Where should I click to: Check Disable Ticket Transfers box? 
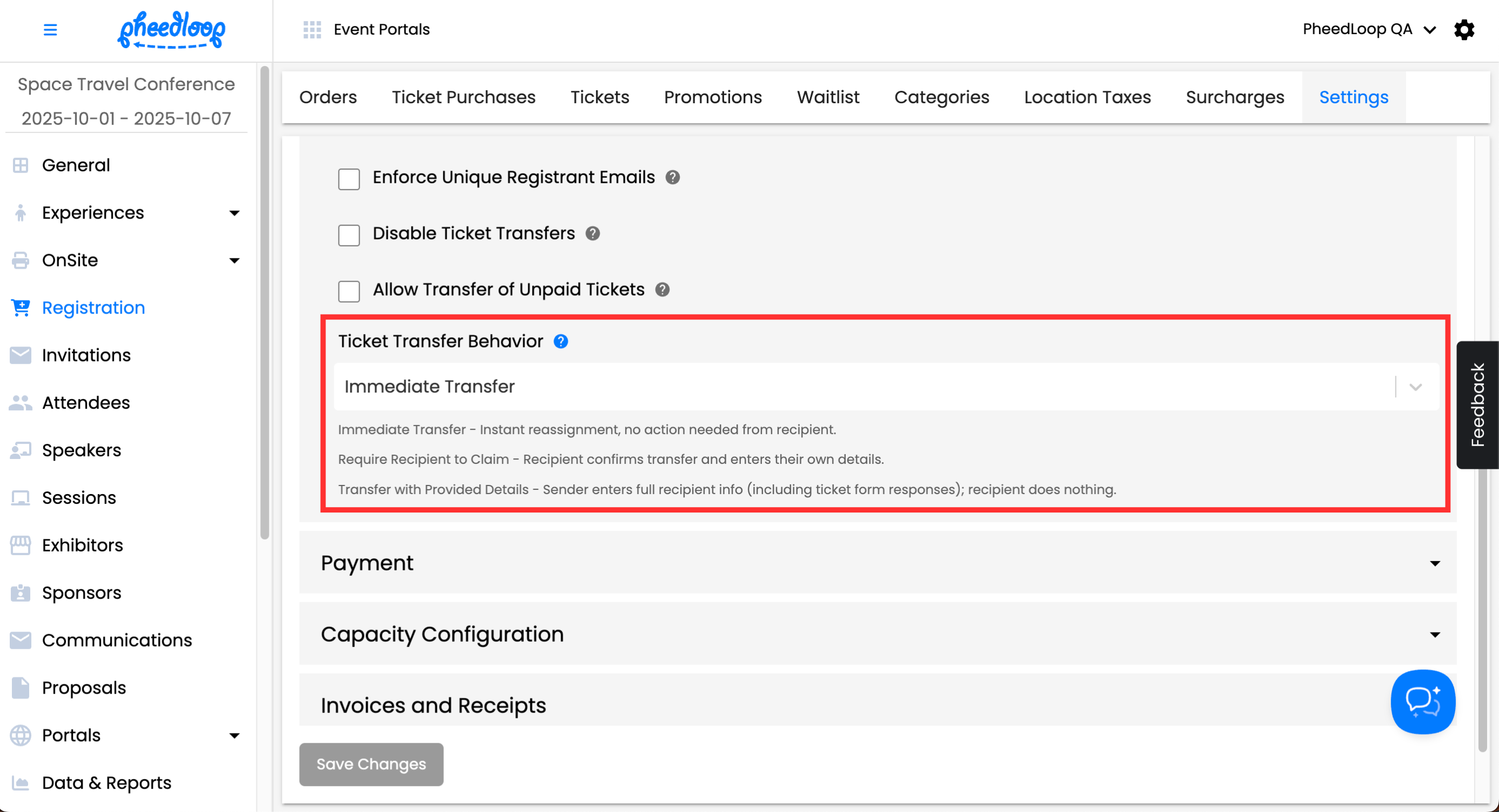pyautogui.click(x=349, y=236)
